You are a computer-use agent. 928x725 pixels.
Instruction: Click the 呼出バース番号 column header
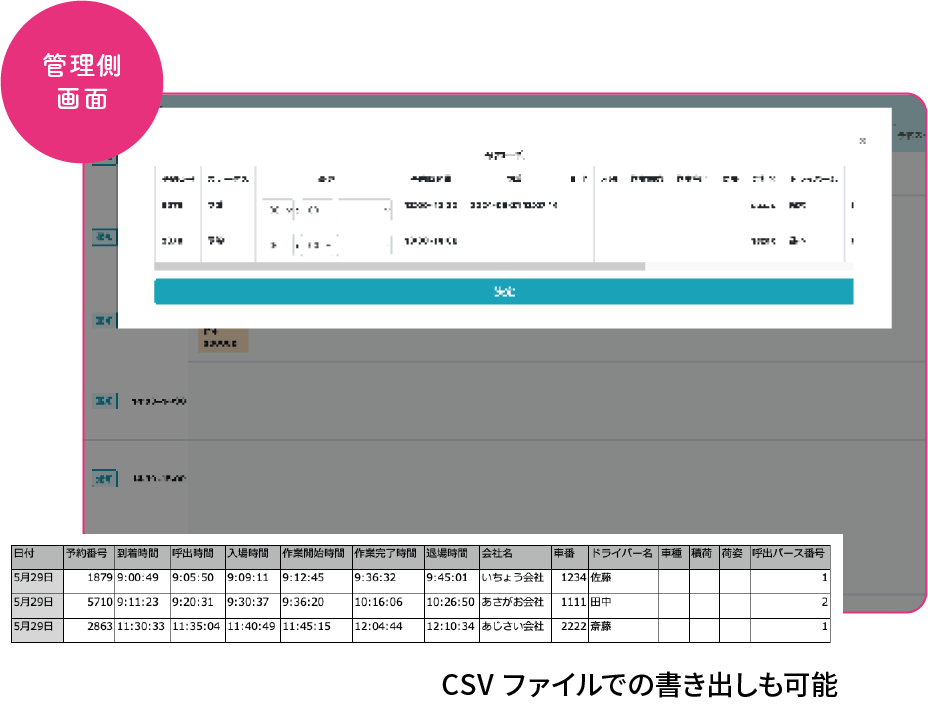[789, 553]
